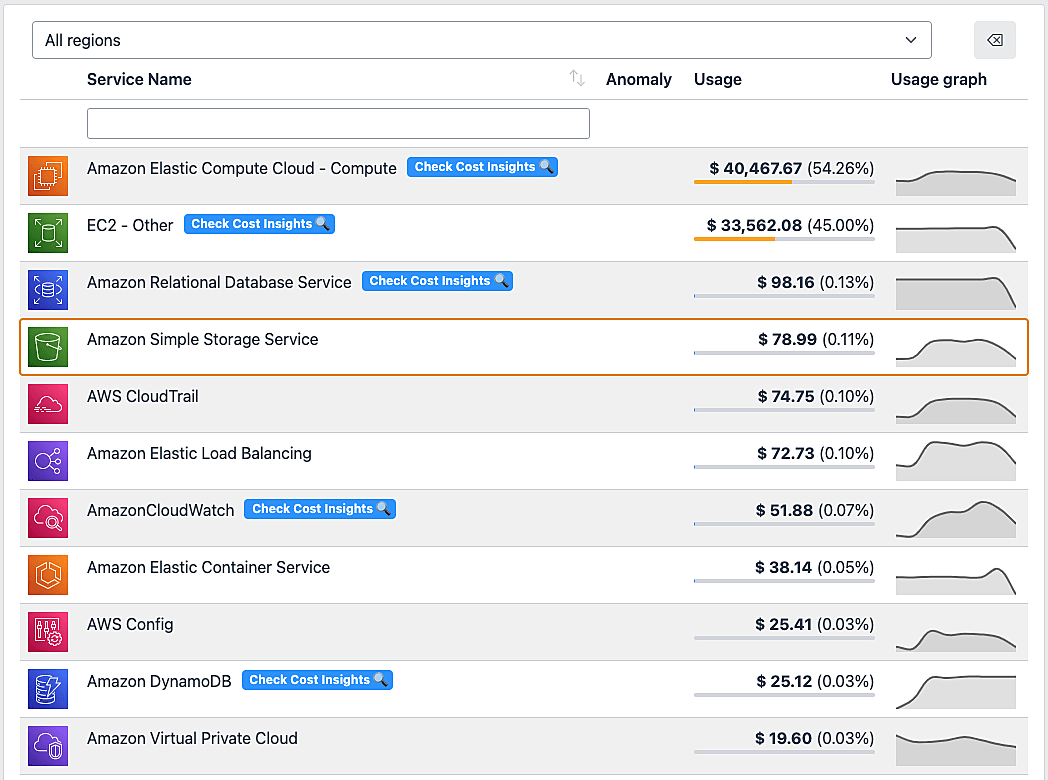Select Amazon Simple Storage Service name

coord(203,340)
